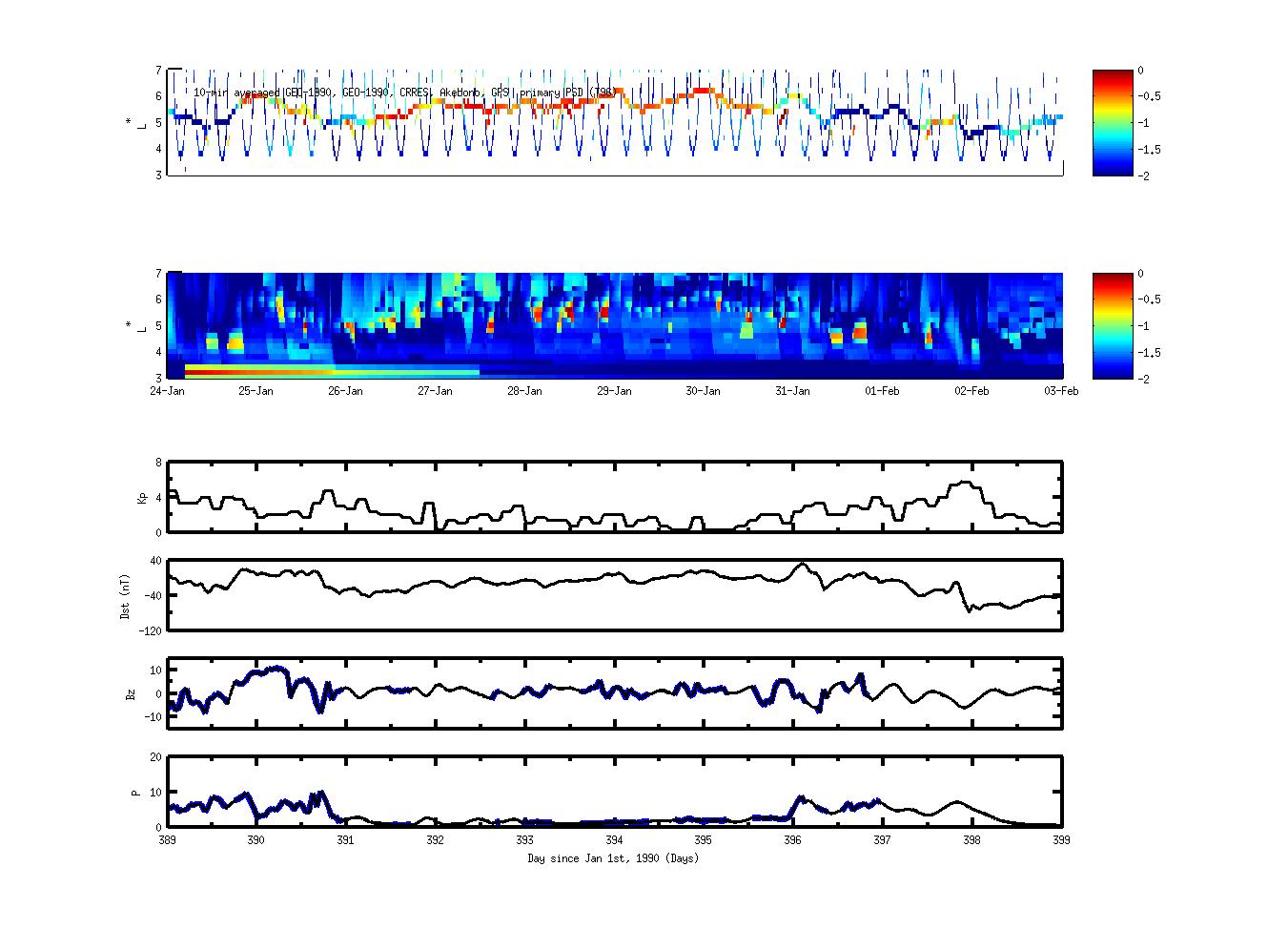Click the 389 tick on bottom axis
The image size is (1288, 929).
click(x=167, y=840)
